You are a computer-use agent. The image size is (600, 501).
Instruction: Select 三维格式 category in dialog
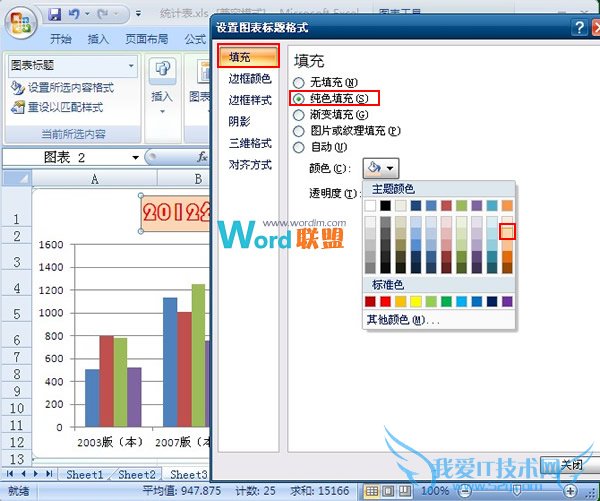(x=249, y=143)
